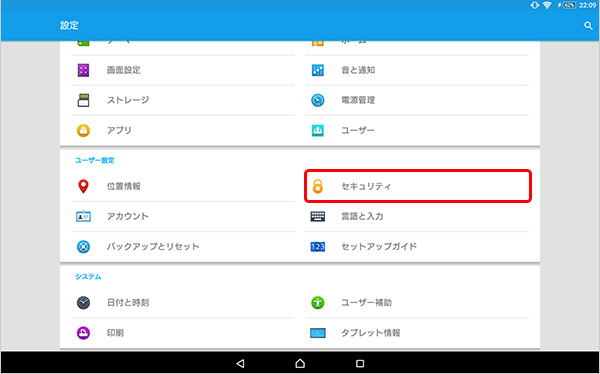Screen dimensions: 600x374
Task: Tap the タブレット情報 tablet icon
Action: pyautogui.click(x=318, y=333)
